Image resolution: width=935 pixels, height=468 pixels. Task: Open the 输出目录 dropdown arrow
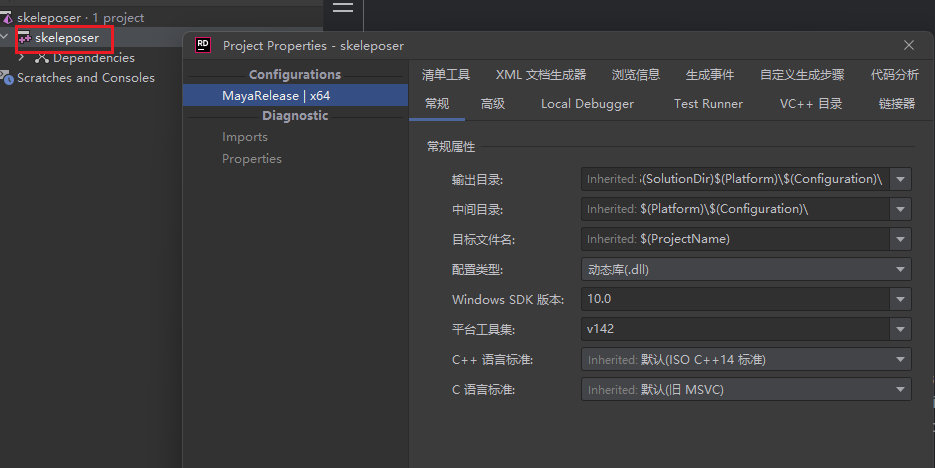click(900, 179)
